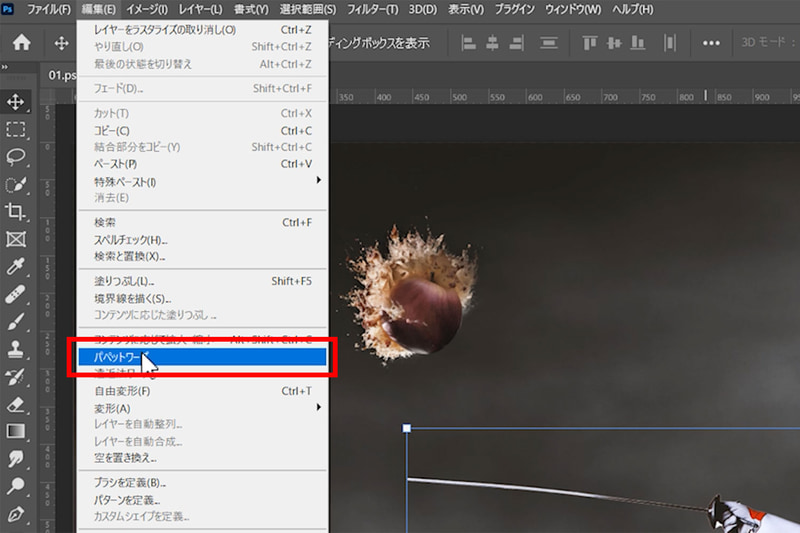Open the 3D(D) menu
Screen dimensions: 800x533
422,9
